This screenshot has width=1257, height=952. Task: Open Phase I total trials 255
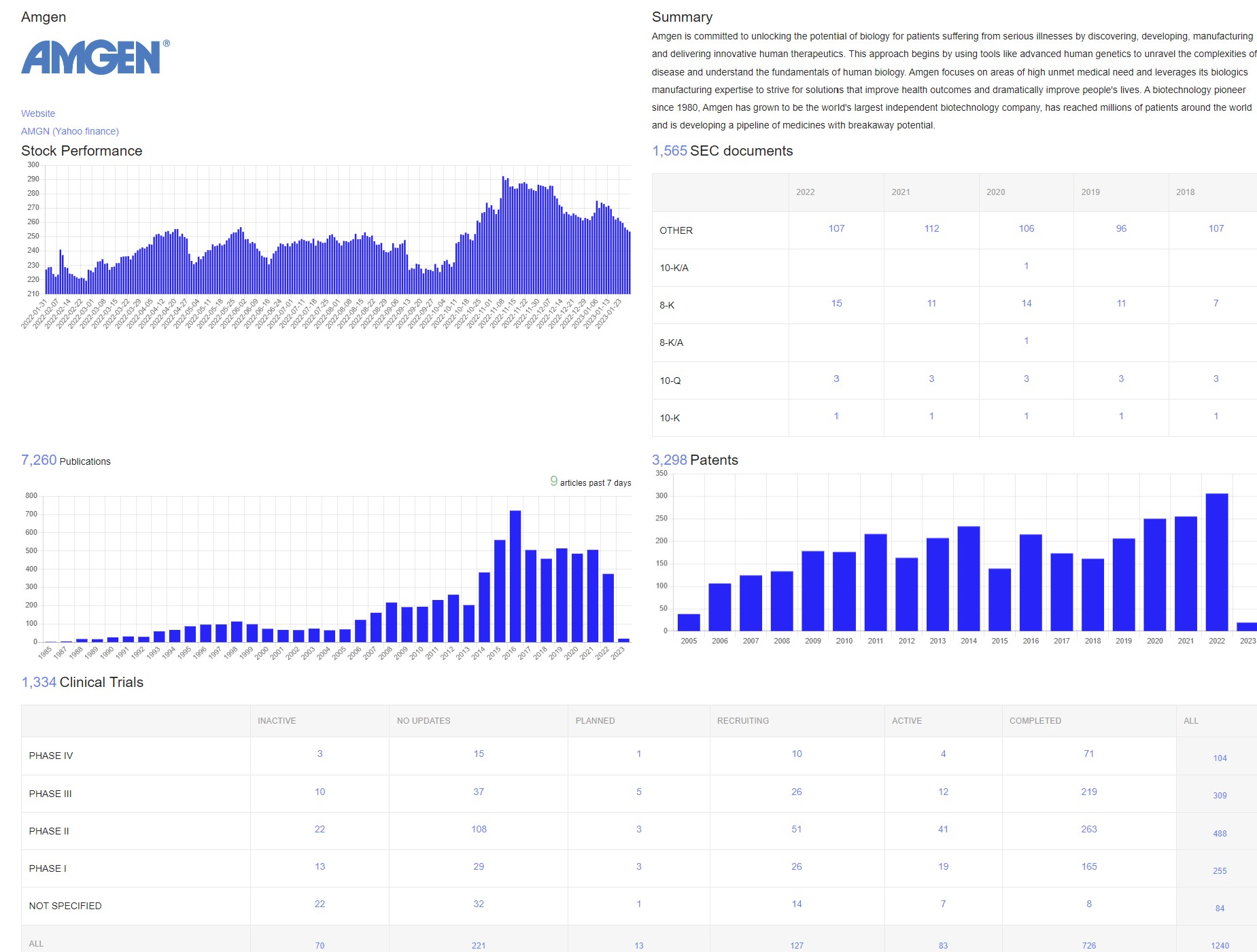tap(1220, 871)
